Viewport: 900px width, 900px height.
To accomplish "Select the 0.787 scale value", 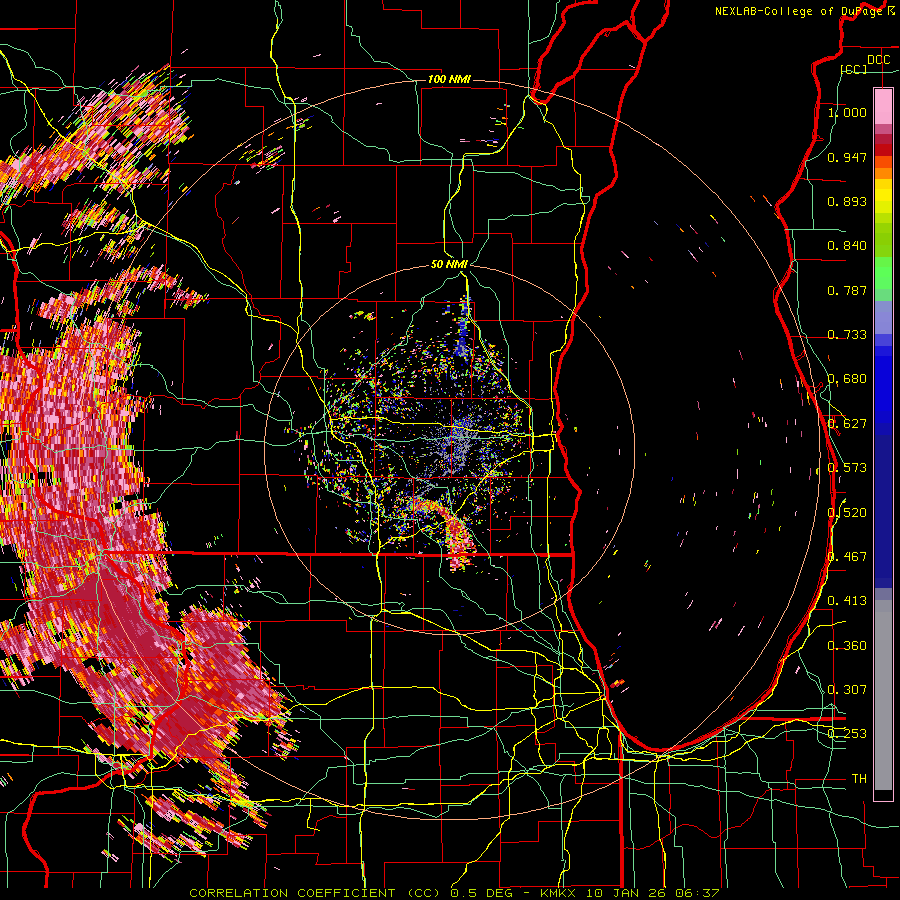I will coord(847,290).
